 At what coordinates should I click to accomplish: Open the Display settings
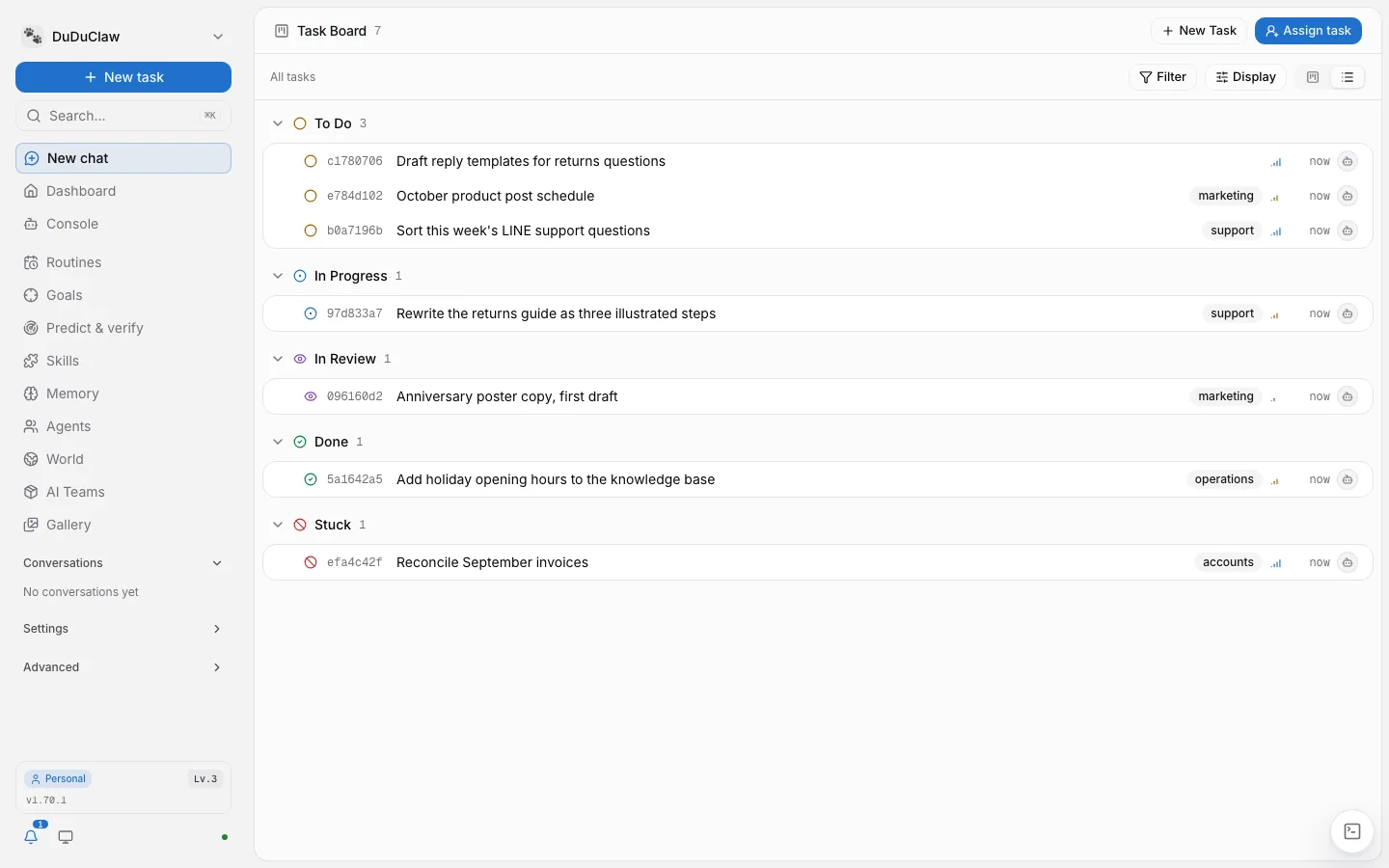(1245, 77)
